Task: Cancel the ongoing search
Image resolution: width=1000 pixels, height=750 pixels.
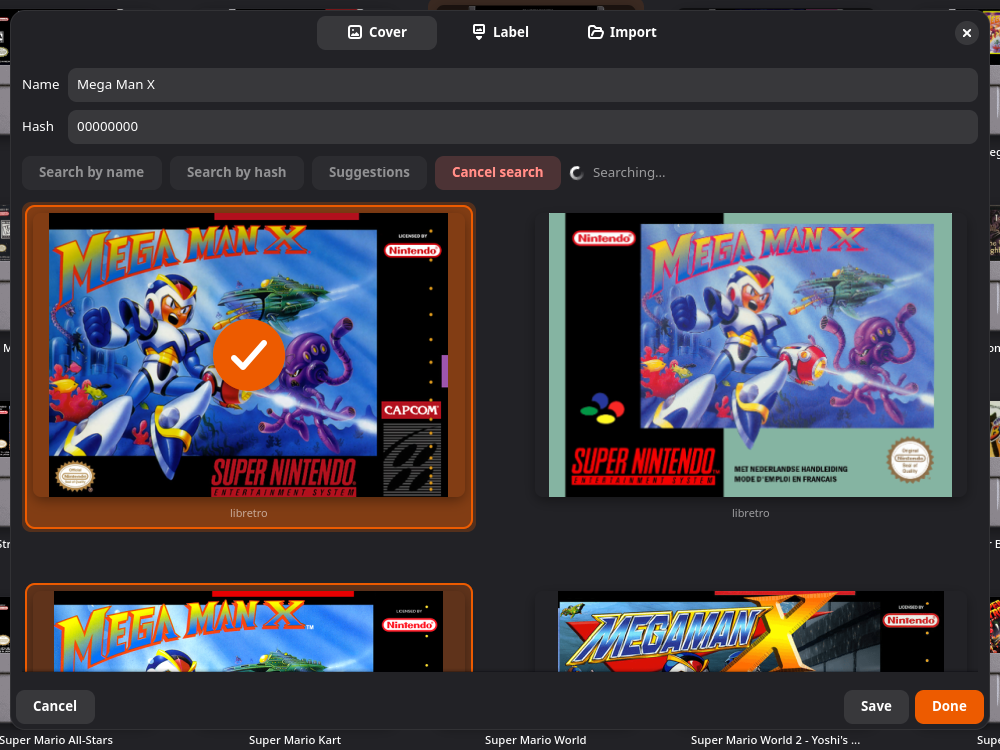Action: (x=497, y=173)
